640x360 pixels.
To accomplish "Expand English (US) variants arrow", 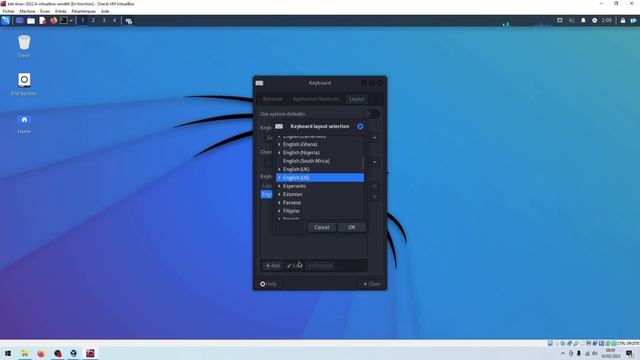I will pos(279,178).
